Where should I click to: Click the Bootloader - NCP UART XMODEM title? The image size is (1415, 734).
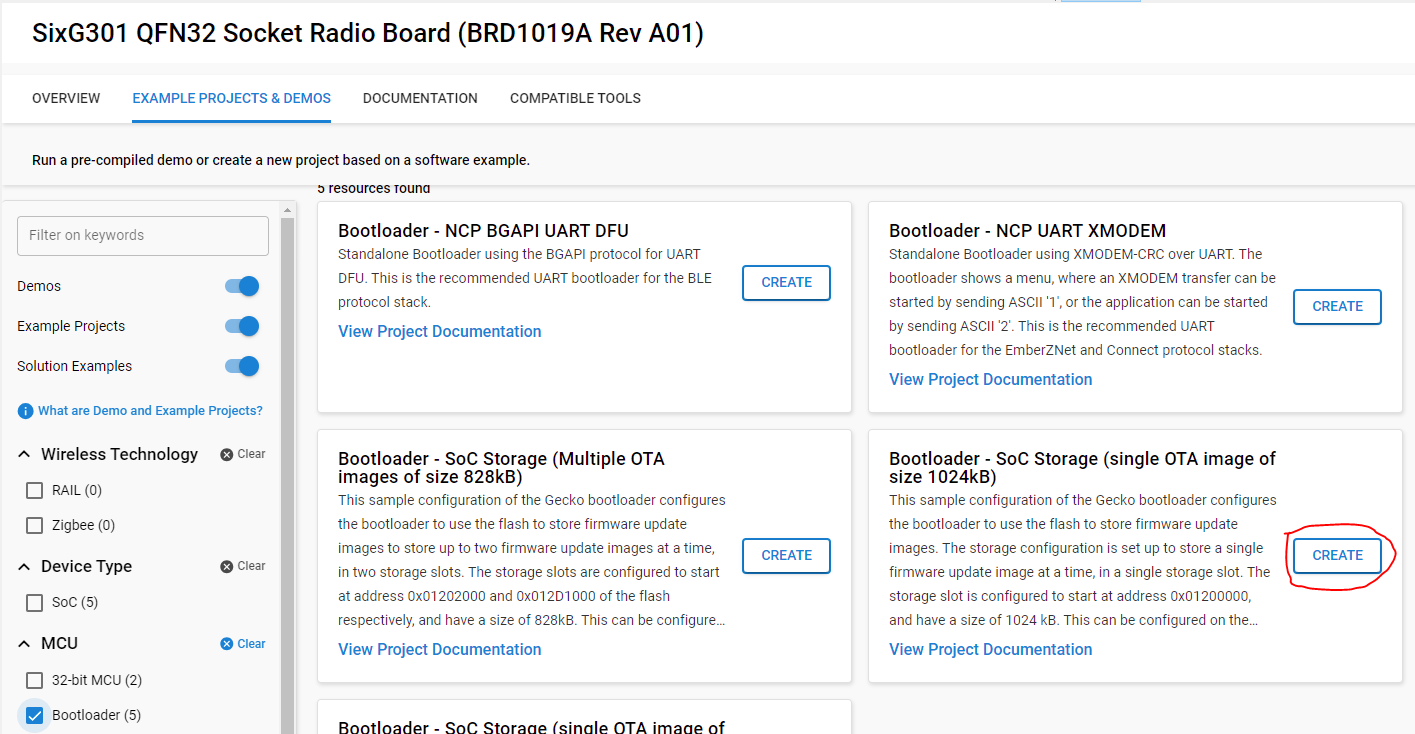[1028, 231]
